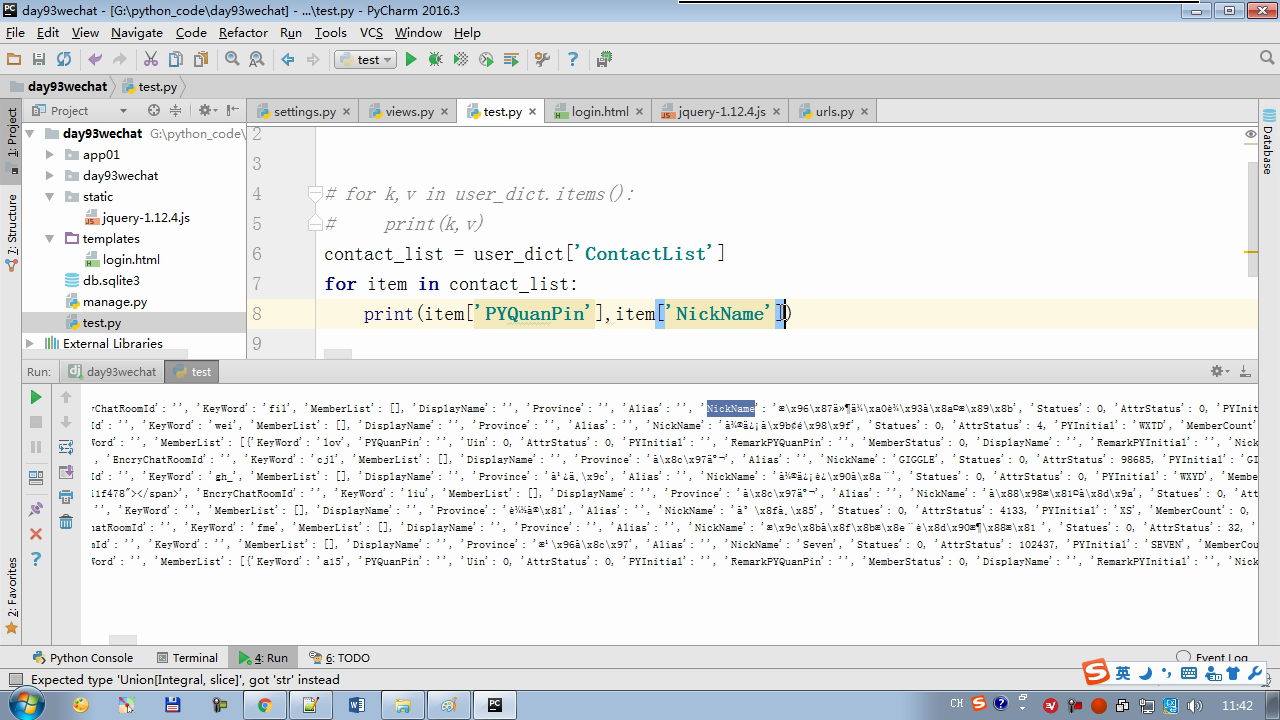Viewport: 1280px width, 720px height.
Task: Toggle the Database side panel
Action: (1268, 141)
